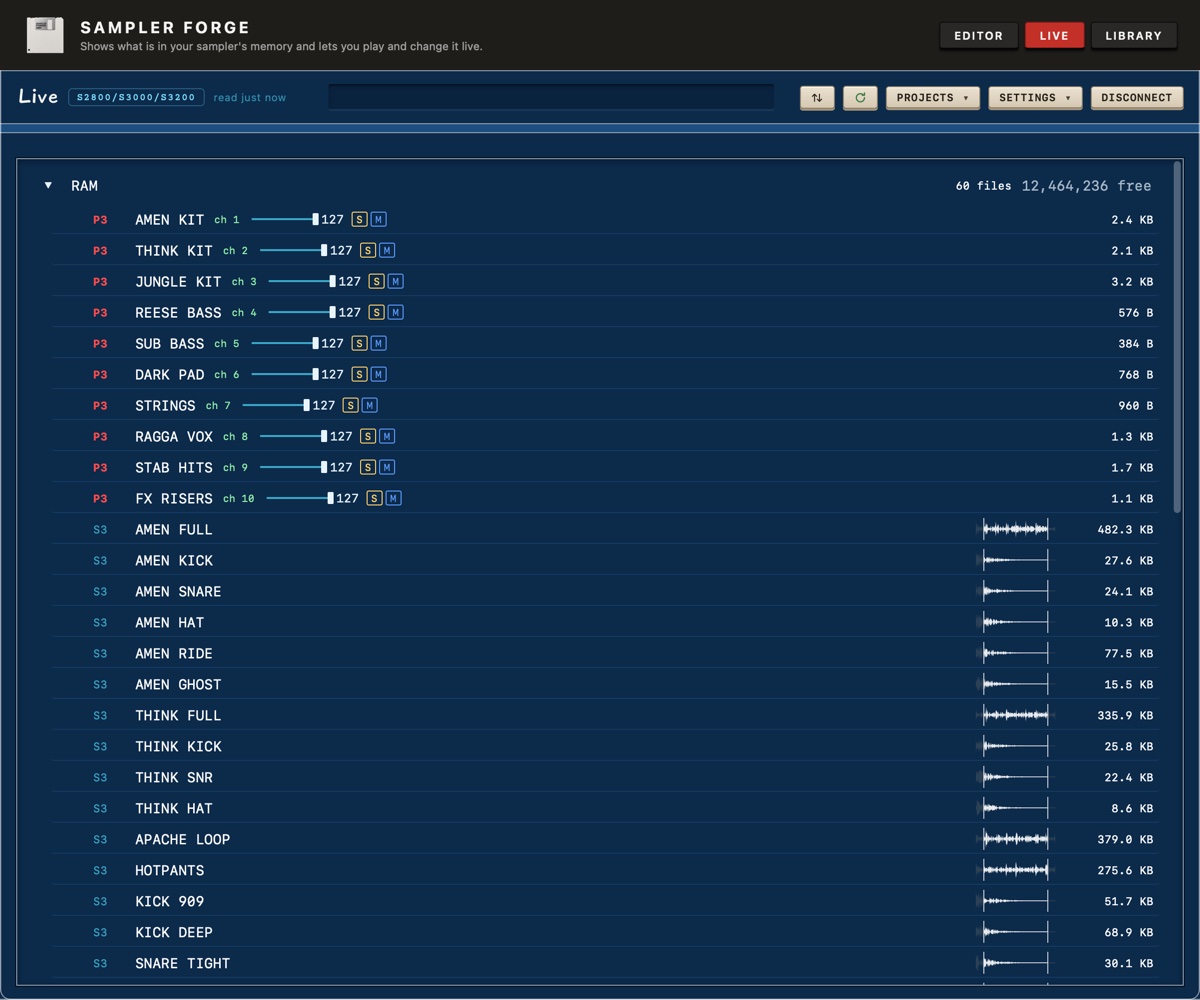Click the KICK DEEP waveform thumbnail
This screenshot has height=1000, width=1200.
[x=1016, y=932]
